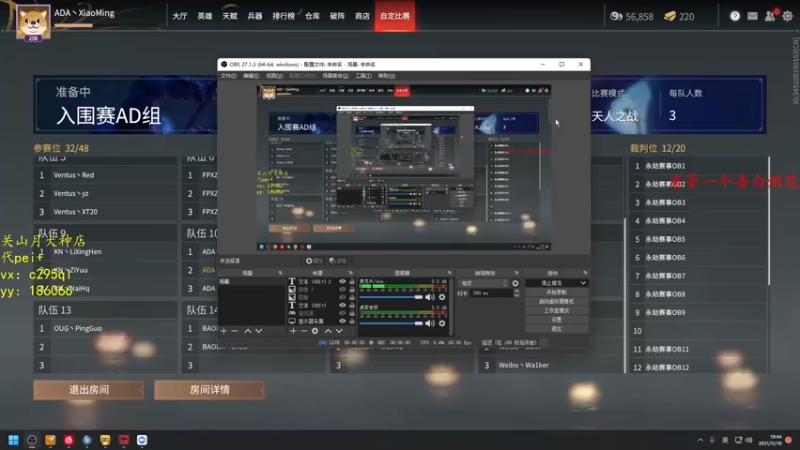Add a new source with plus icon
This screenshot has width=800, height=450.
click(x=293, y=331)
